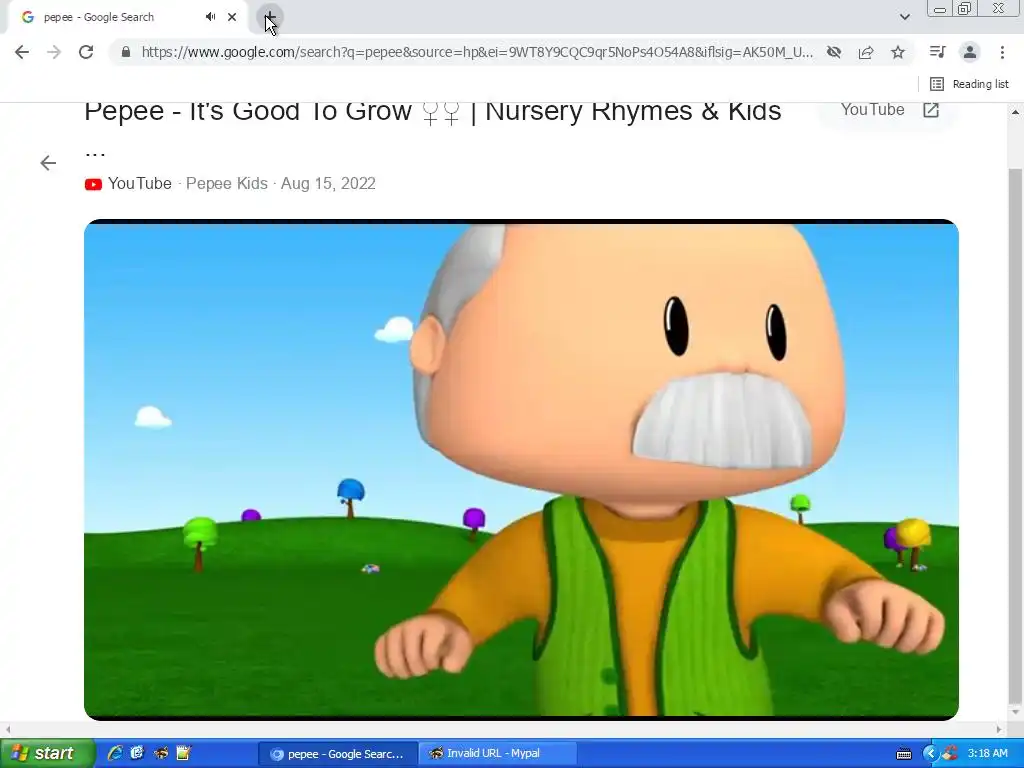
Task: Expand the tab search chevron
Action: click(904, 17)
